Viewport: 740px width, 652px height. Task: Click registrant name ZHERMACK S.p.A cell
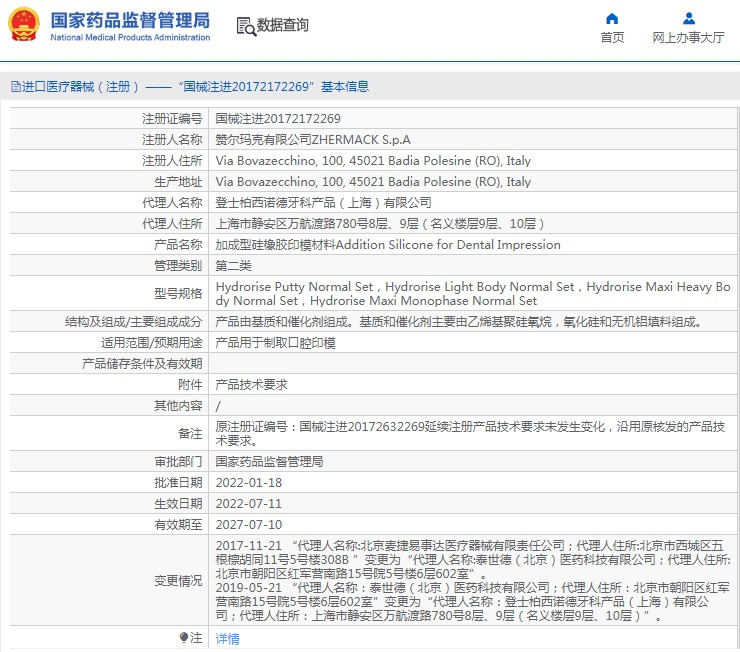click(x=313, y=140)
